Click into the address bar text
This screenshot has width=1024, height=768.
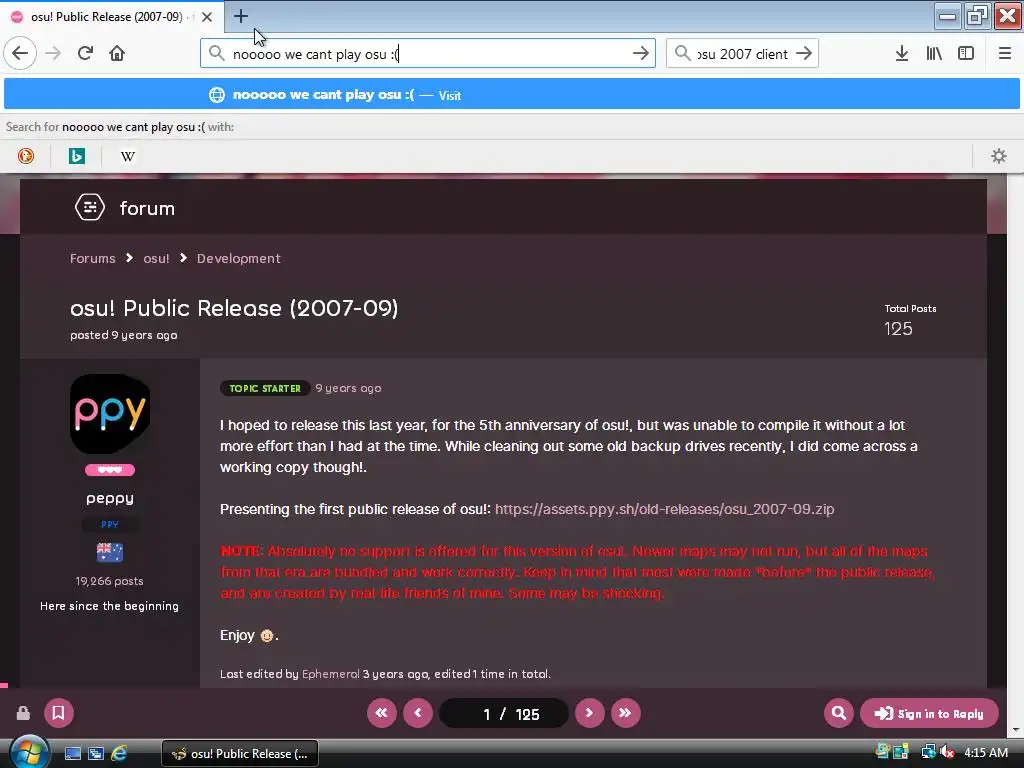(428, 54)
